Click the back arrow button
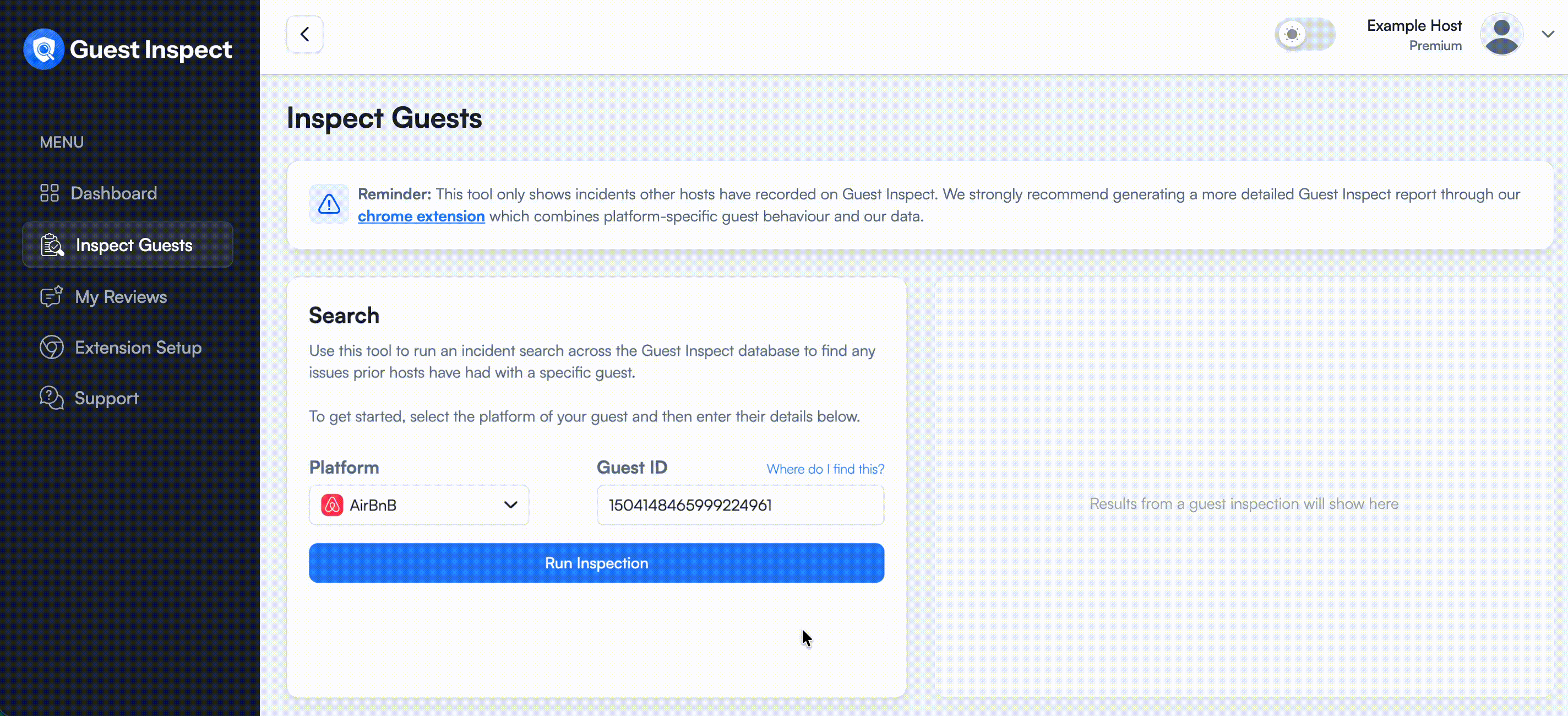The height and width of the screenshot is (716, 1568). coord(305,34)
